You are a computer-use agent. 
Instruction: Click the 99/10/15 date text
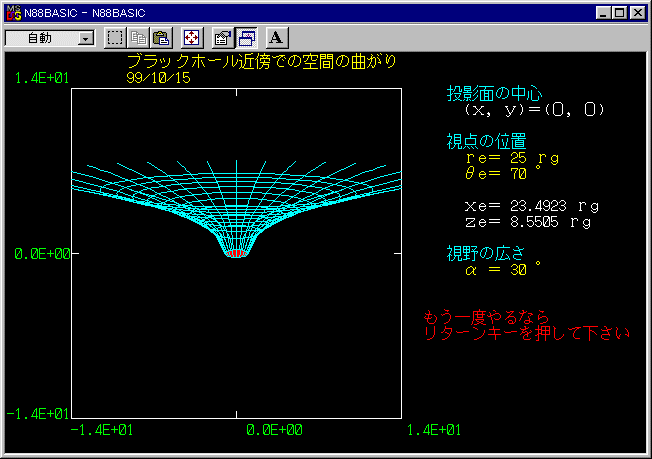pyautogui.click(x=158, y=78)
